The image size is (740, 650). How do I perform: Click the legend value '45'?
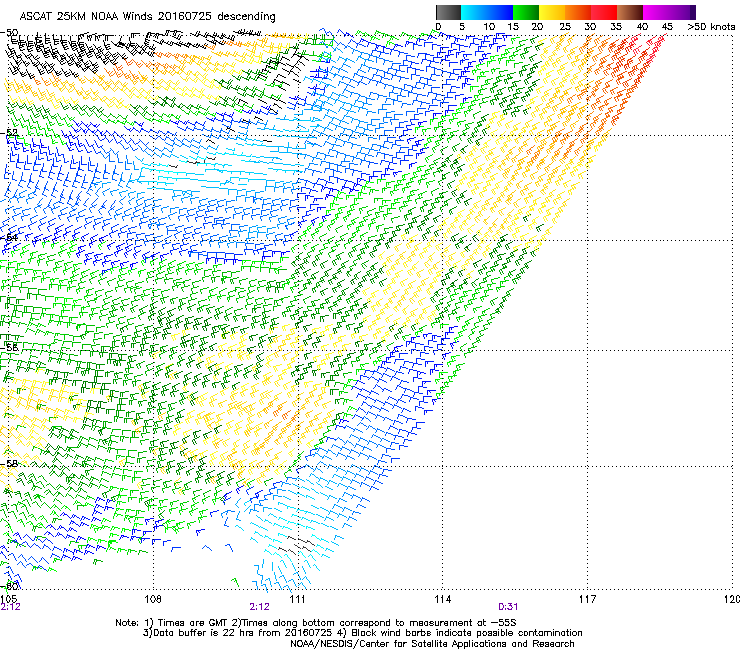click(x=667, y=27)
